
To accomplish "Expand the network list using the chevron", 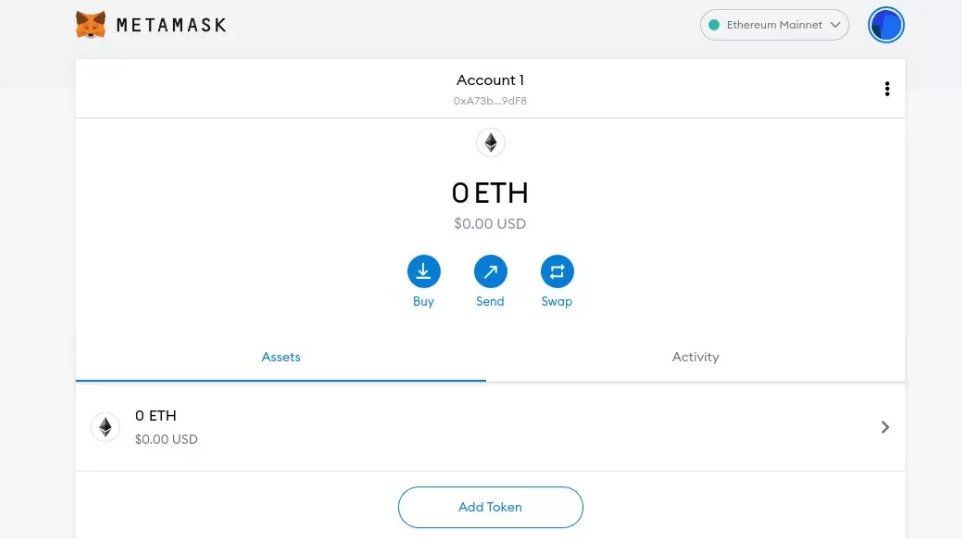I will click(835, 25).
